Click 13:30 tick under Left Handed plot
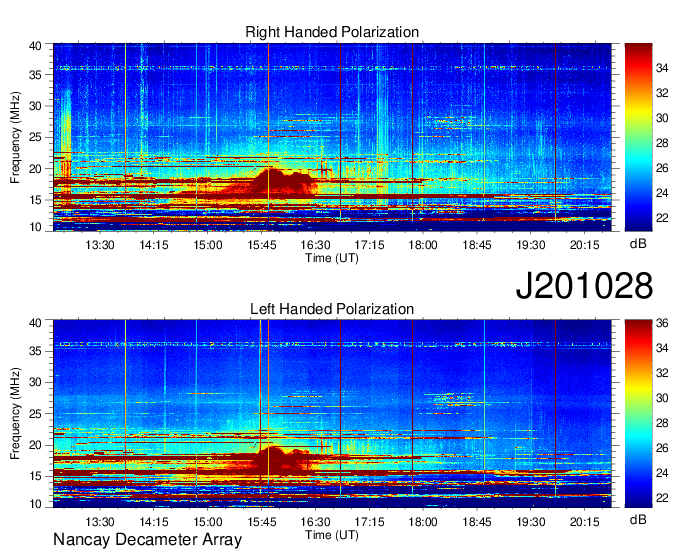Image resolution: width=680 pixels, height=552 pixels. pos(100,521)
